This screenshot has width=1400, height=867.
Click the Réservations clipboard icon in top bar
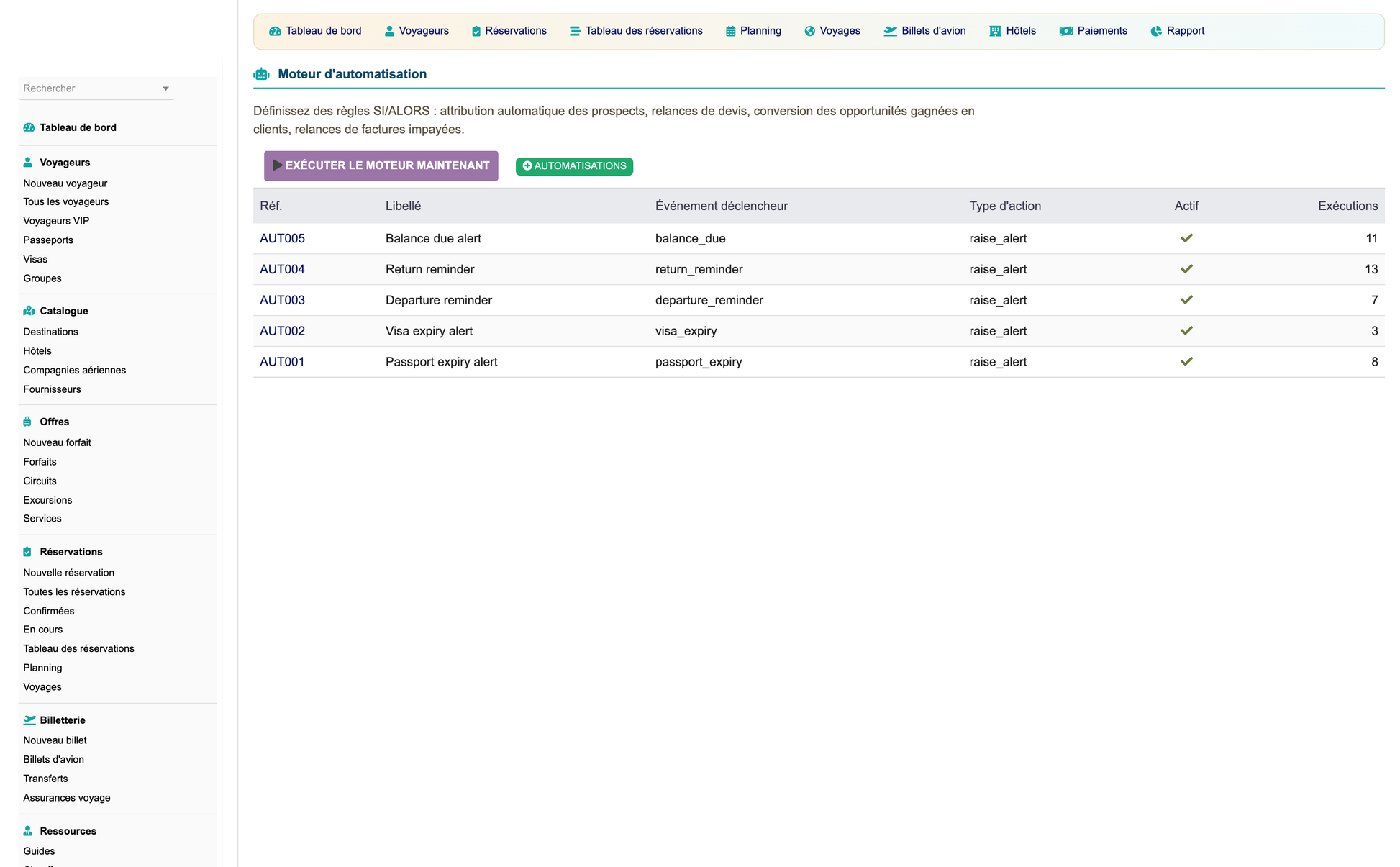tap(476, 31)
